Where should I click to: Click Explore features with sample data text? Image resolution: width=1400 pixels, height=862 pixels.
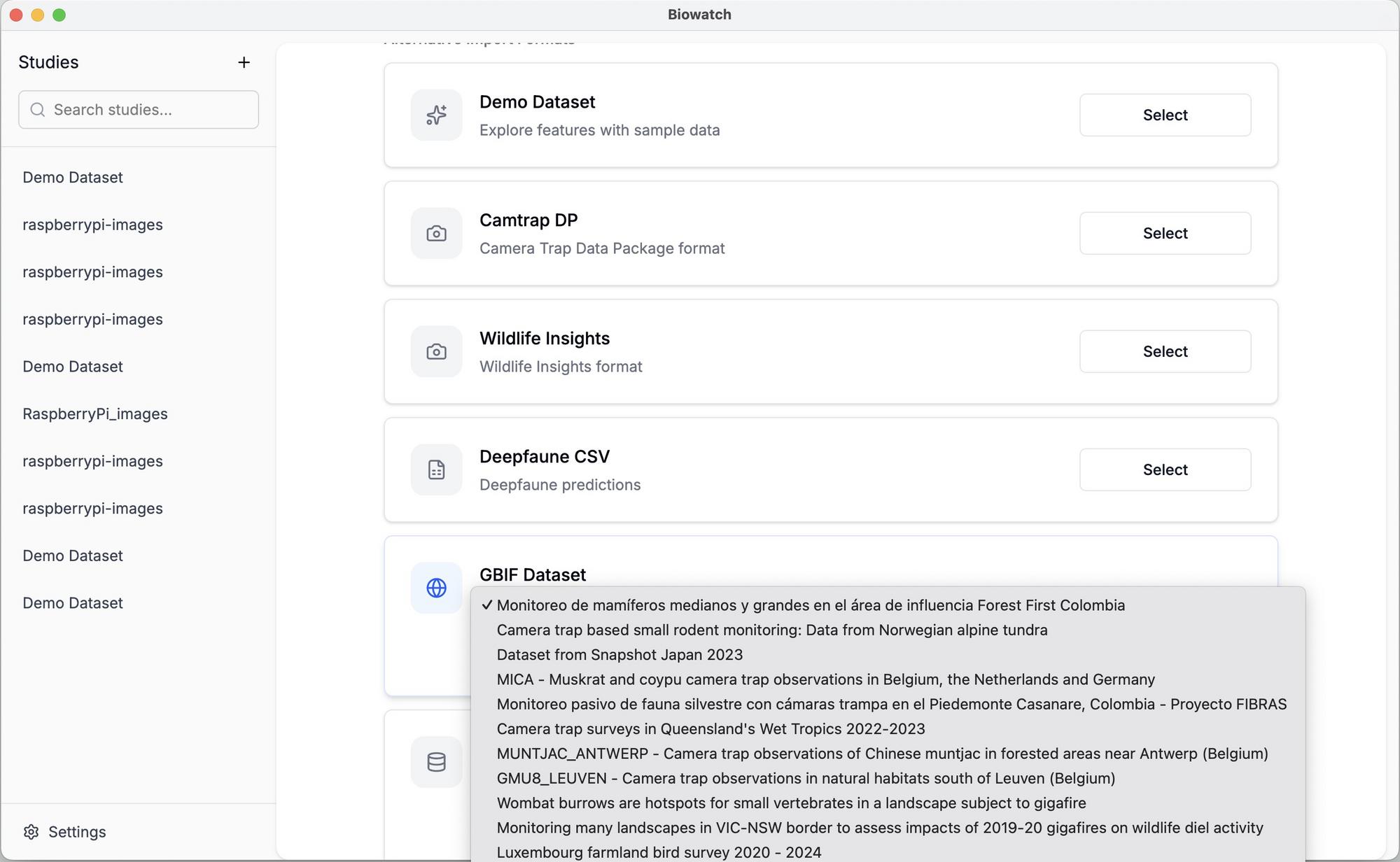click(x=599, y=130)
